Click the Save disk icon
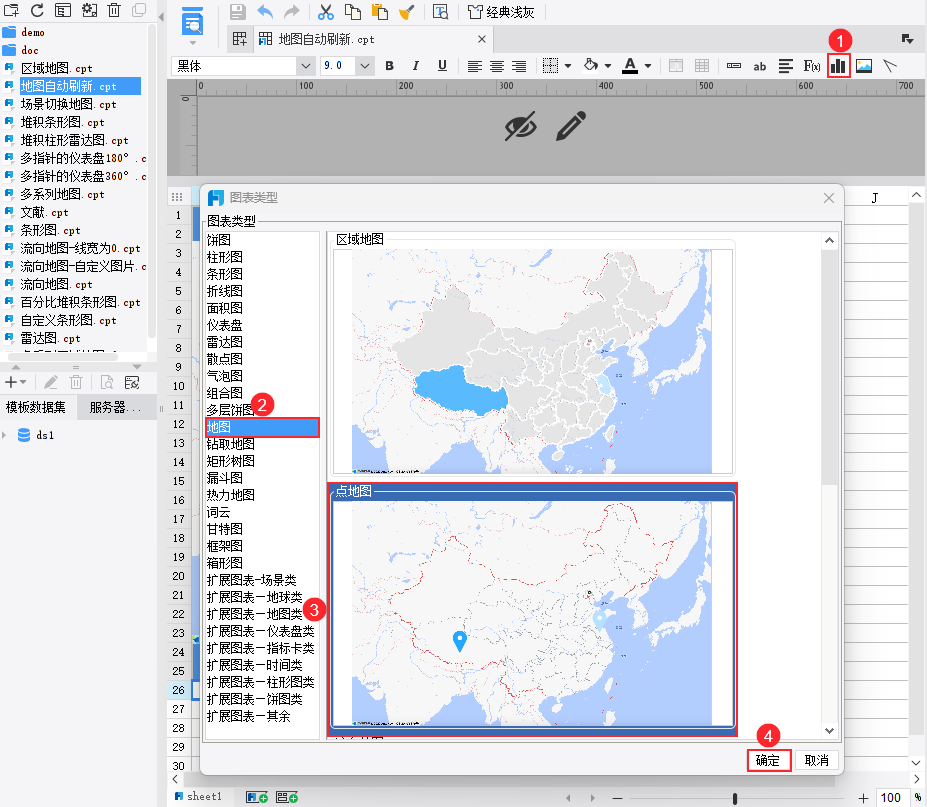The width and height of the screenshot is (927, 807). pos(238,12)
